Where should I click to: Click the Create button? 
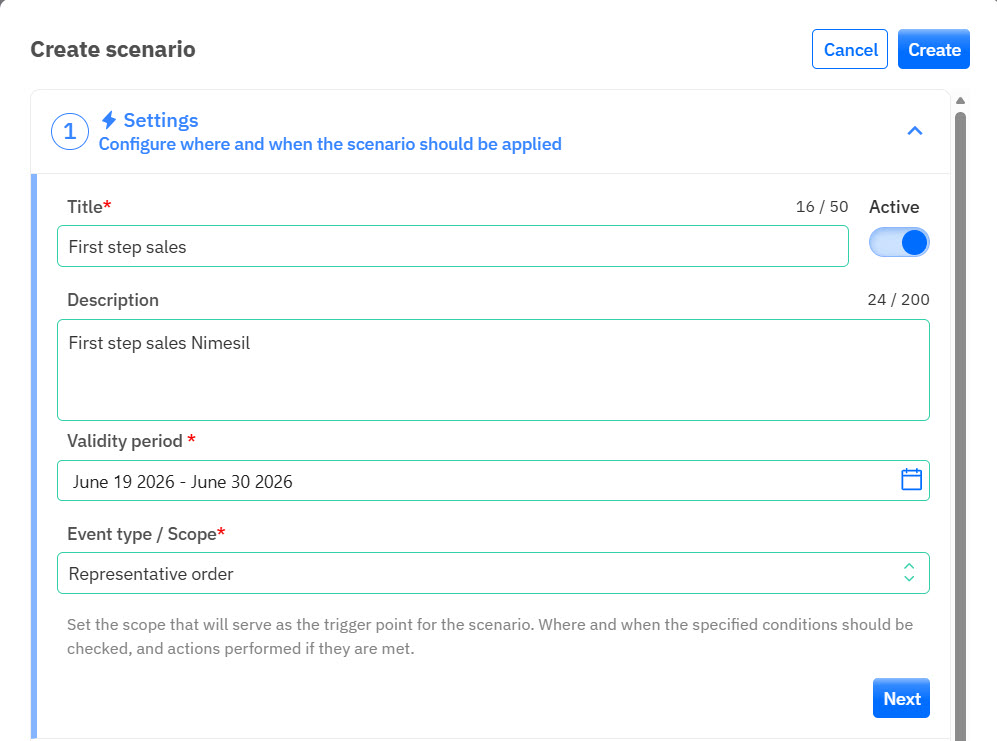[933, 49]
